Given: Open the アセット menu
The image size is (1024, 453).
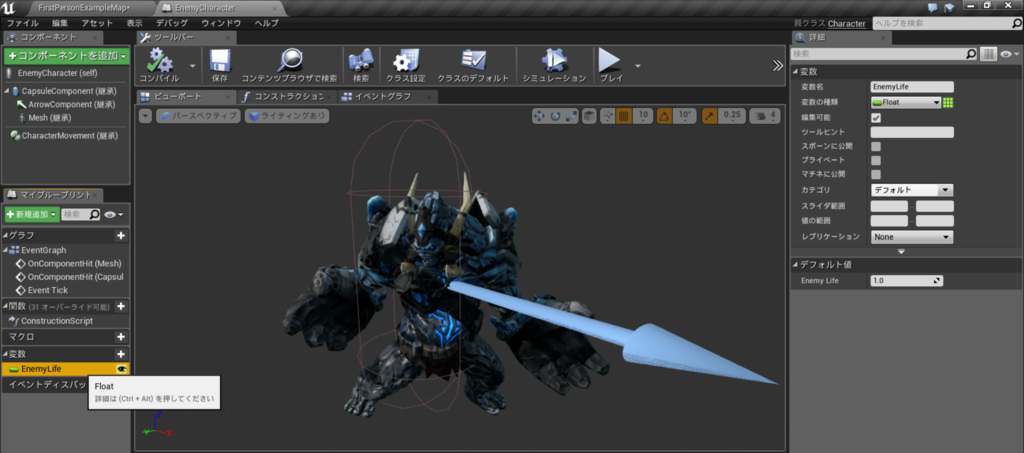Looking at the screenshot, I should point(97,23).
